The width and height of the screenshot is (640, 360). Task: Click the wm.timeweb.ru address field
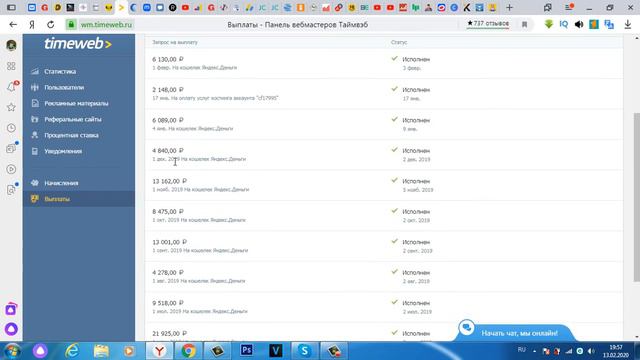click(x=106, y=24)
